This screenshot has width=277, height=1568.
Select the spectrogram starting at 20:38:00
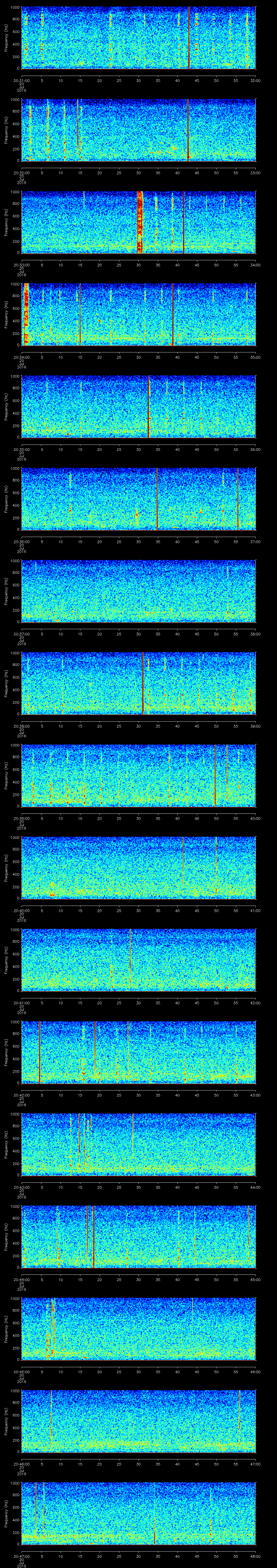pos(139,683)
